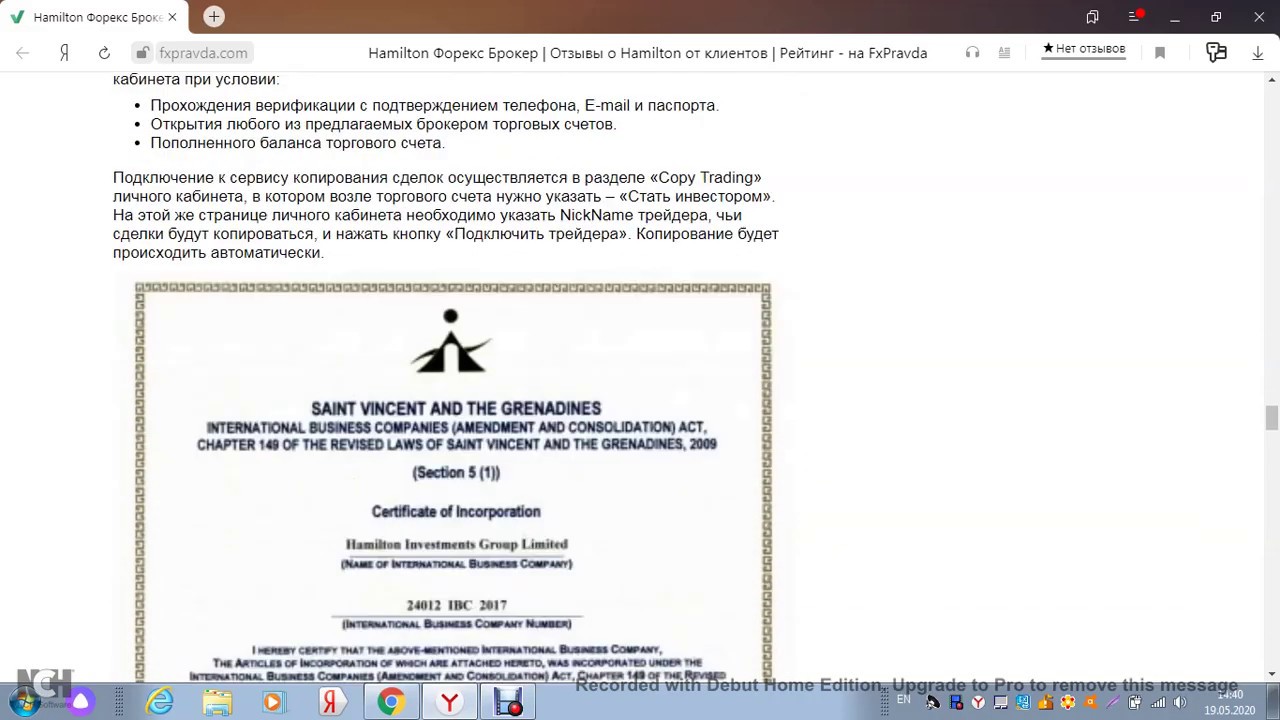The width and height of the screenshot is (1280, 720).
Task: Open Windows Explorer from the taskbar
Action: coord(217,702)
